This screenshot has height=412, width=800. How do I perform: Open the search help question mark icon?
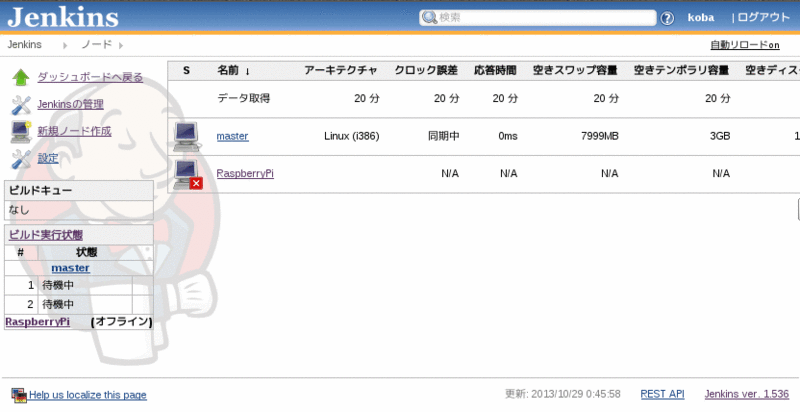point(667,18)
